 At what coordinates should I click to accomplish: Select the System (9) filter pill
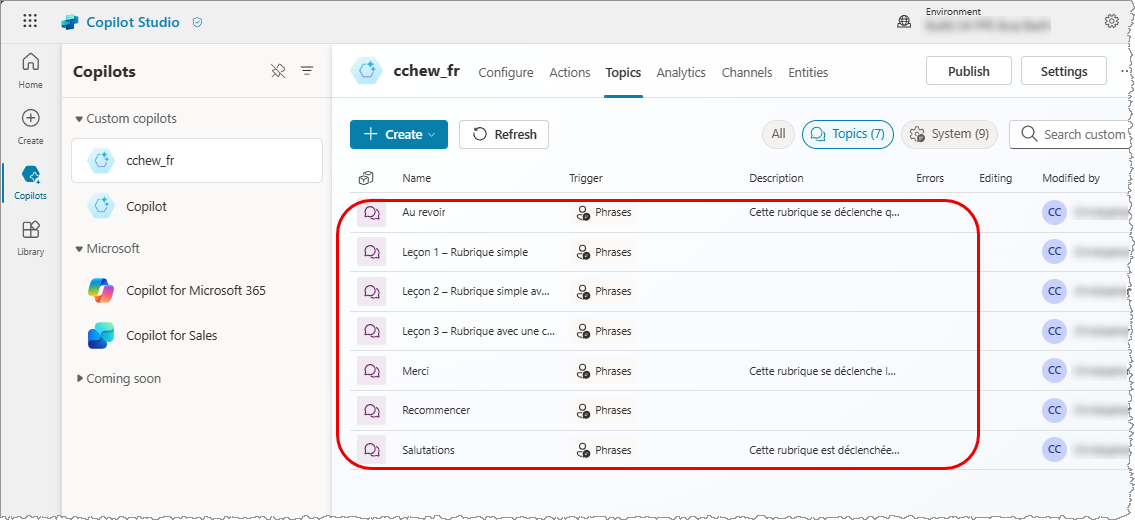coord(950,134)
